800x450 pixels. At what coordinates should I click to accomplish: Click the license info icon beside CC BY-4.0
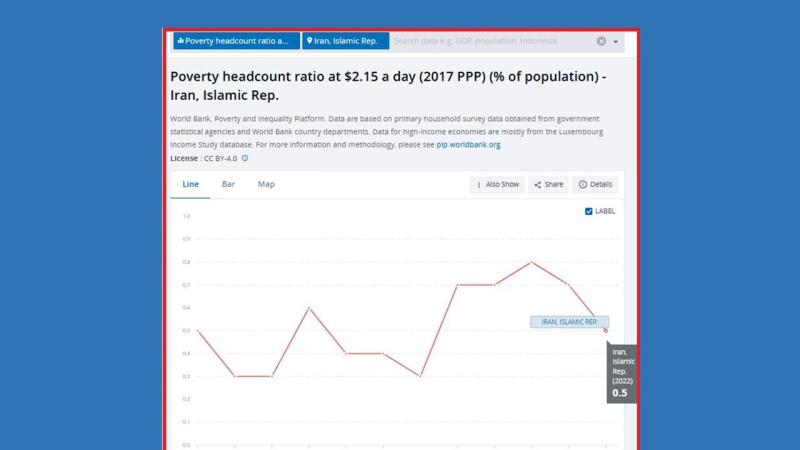coord(245,158)
